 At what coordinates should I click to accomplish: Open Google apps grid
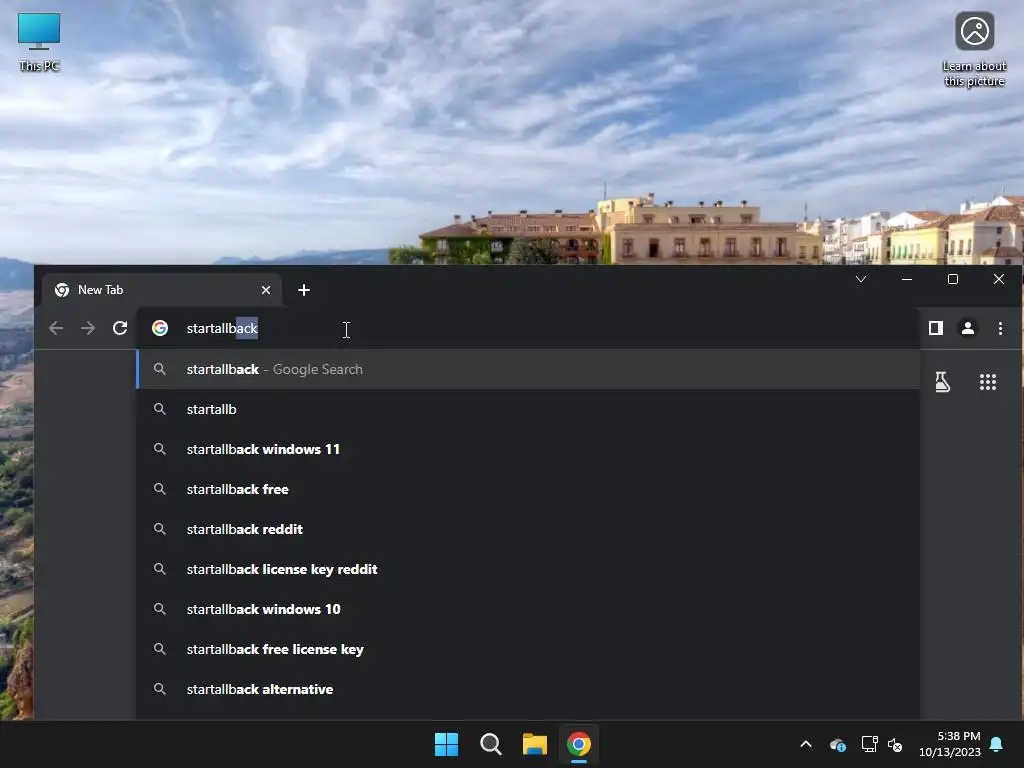point(988,382)
